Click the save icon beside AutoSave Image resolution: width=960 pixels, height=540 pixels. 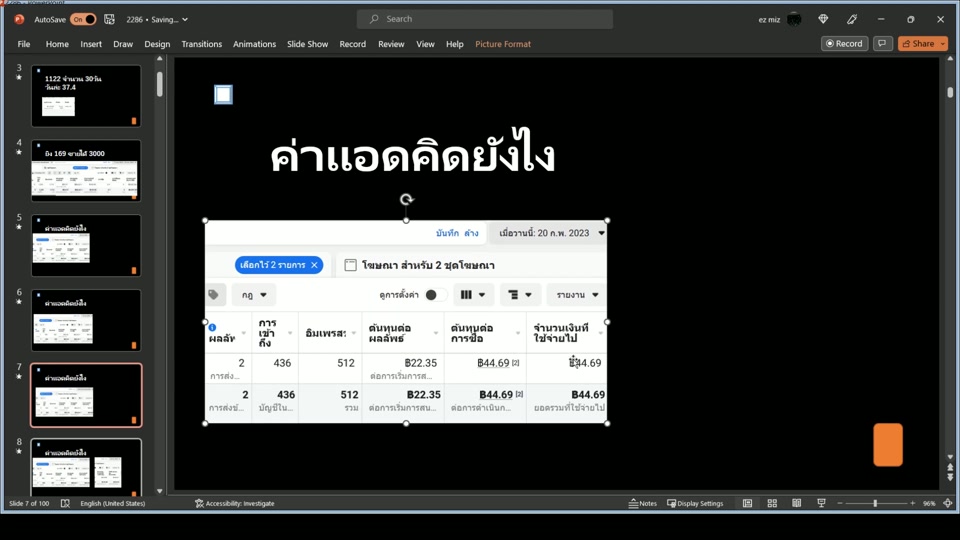pyautogui.click(x=110, y=20)
